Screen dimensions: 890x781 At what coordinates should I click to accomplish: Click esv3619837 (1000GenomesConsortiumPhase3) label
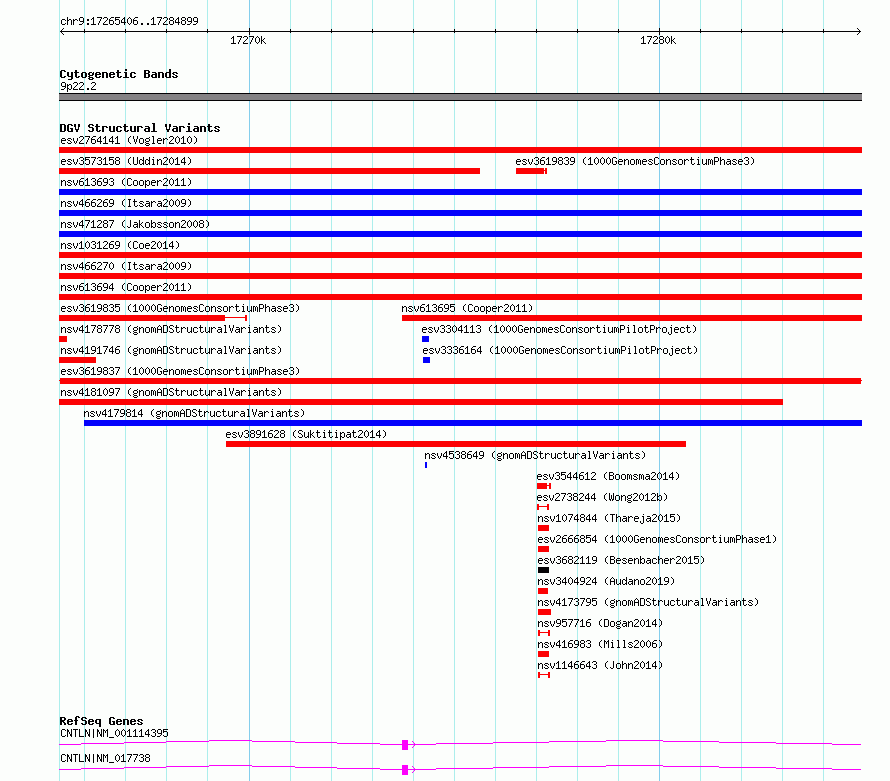(180, 371)
